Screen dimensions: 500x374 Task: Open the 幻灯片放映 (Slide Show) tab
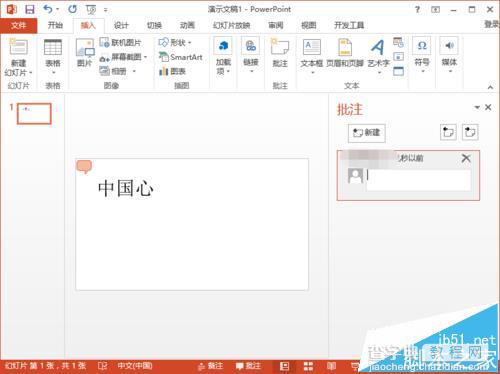click(x=232, y=25)
